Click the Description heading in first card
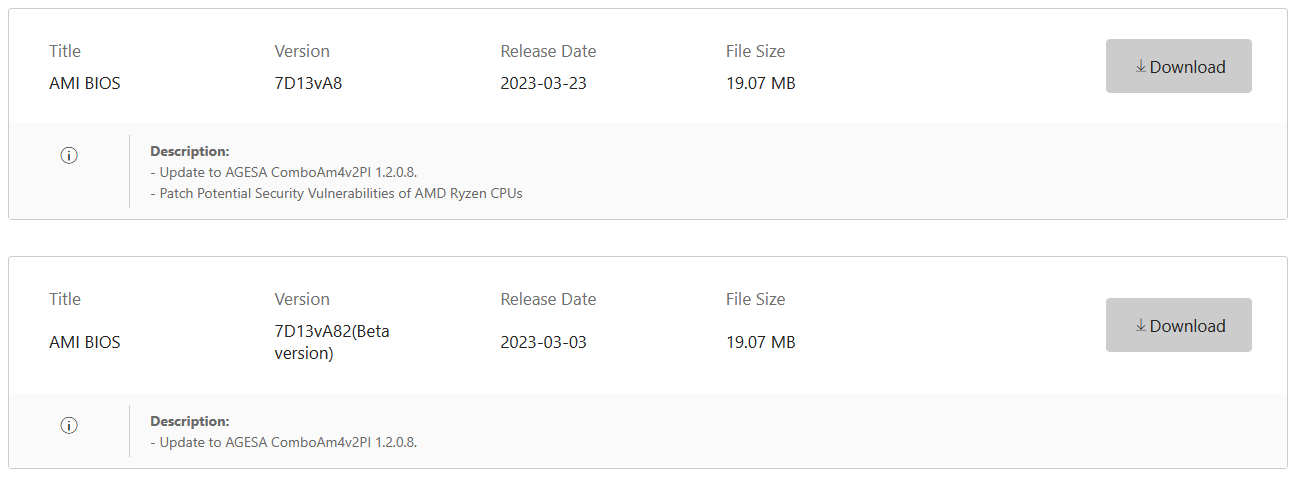 pos(190,152)
